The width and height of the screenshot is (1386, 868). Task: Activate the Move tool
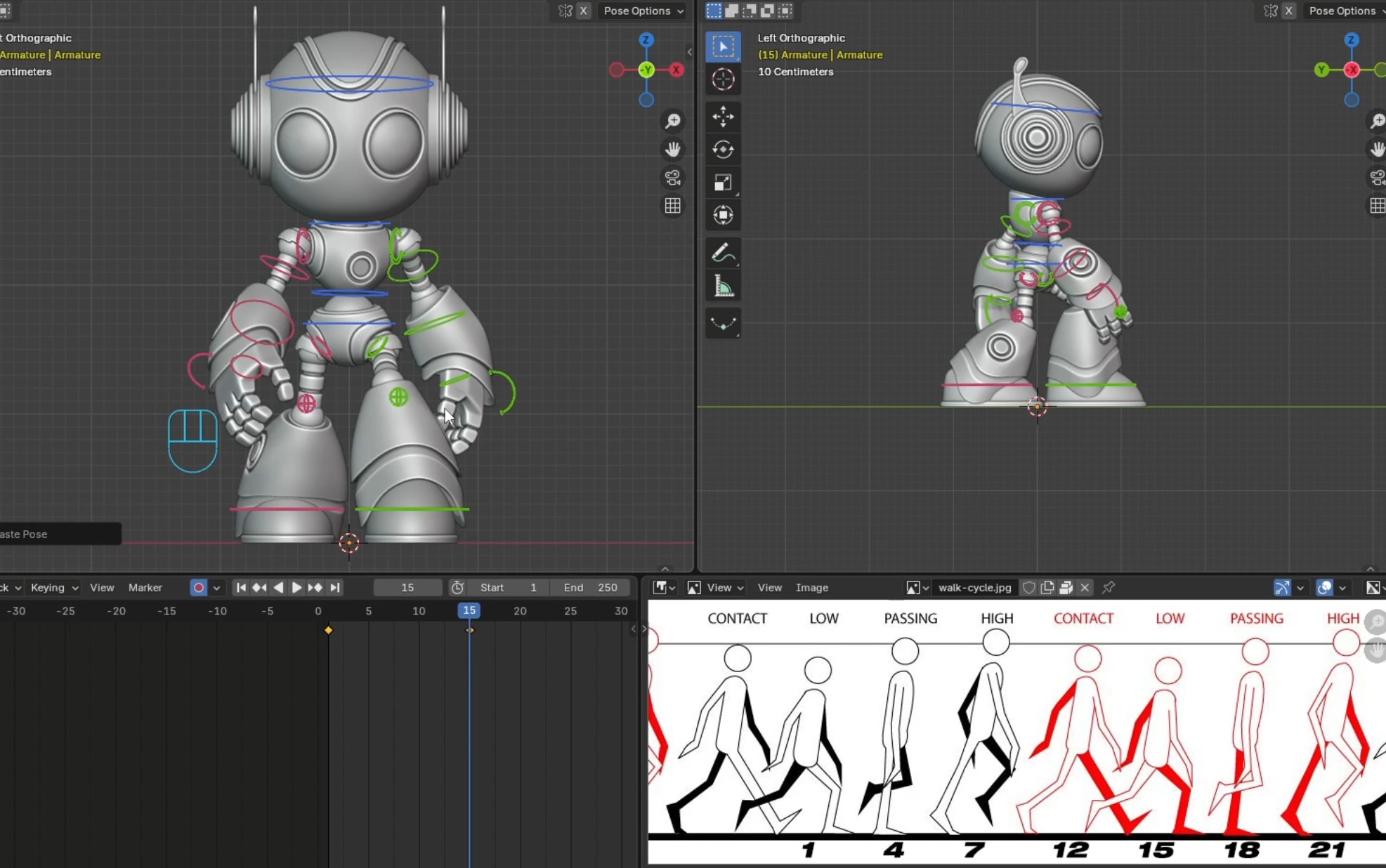723,117
